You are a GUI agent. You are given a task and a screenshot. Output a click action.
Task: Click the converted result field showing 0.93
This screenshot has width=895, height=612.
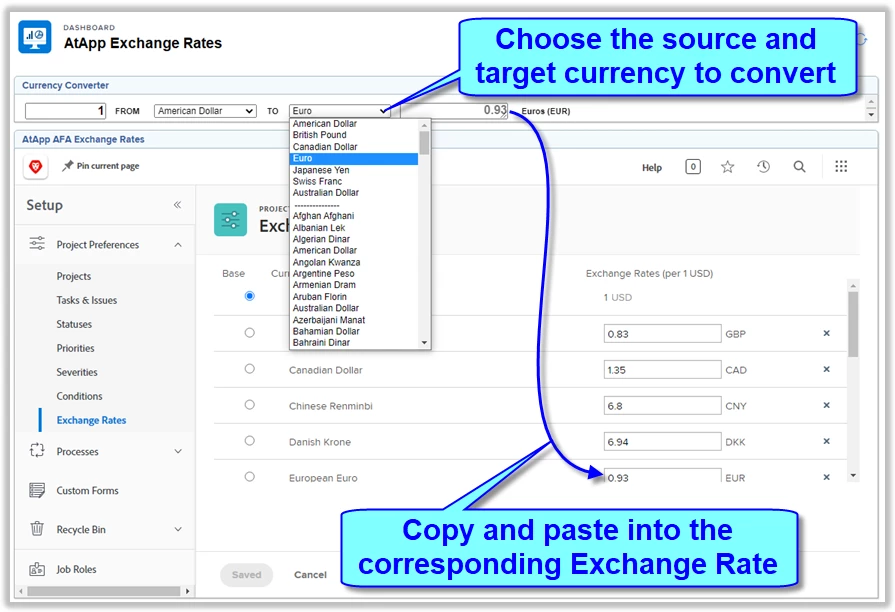point(454,110)
